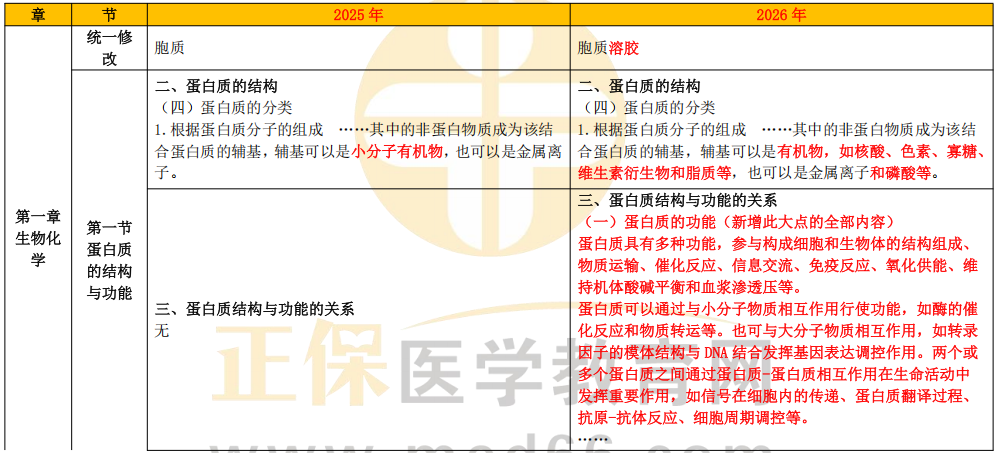Click "三、蛋白质结构与功能的关系" in 2025 column
Image resolution: width=997 pixels, height=453 pixels.
[254, 310]
